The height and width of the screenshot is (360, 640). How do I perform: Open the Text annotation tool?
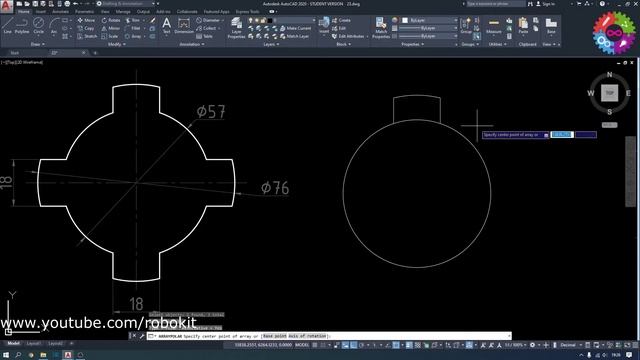166,25
